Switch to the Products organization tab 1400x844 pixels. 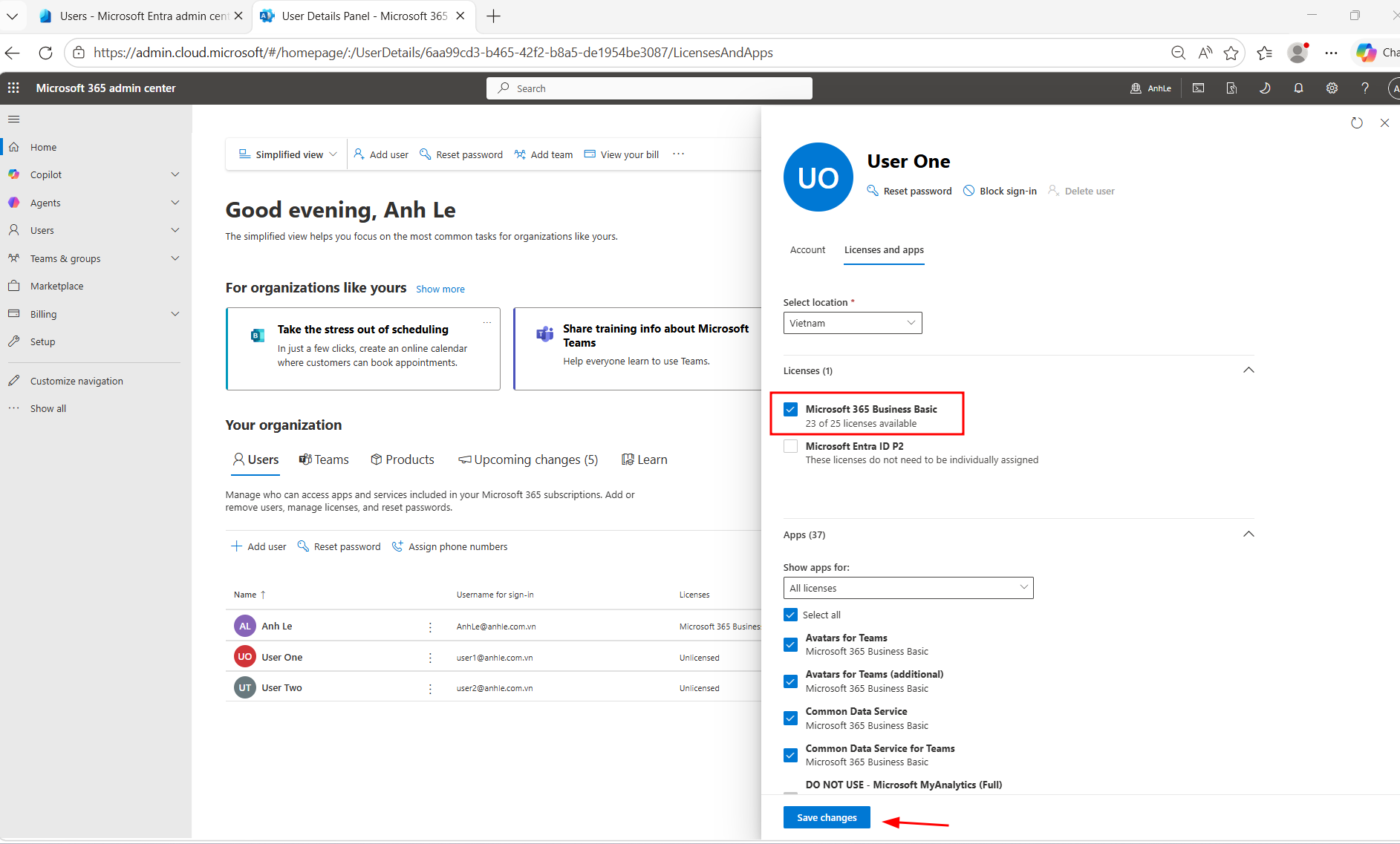403,459
